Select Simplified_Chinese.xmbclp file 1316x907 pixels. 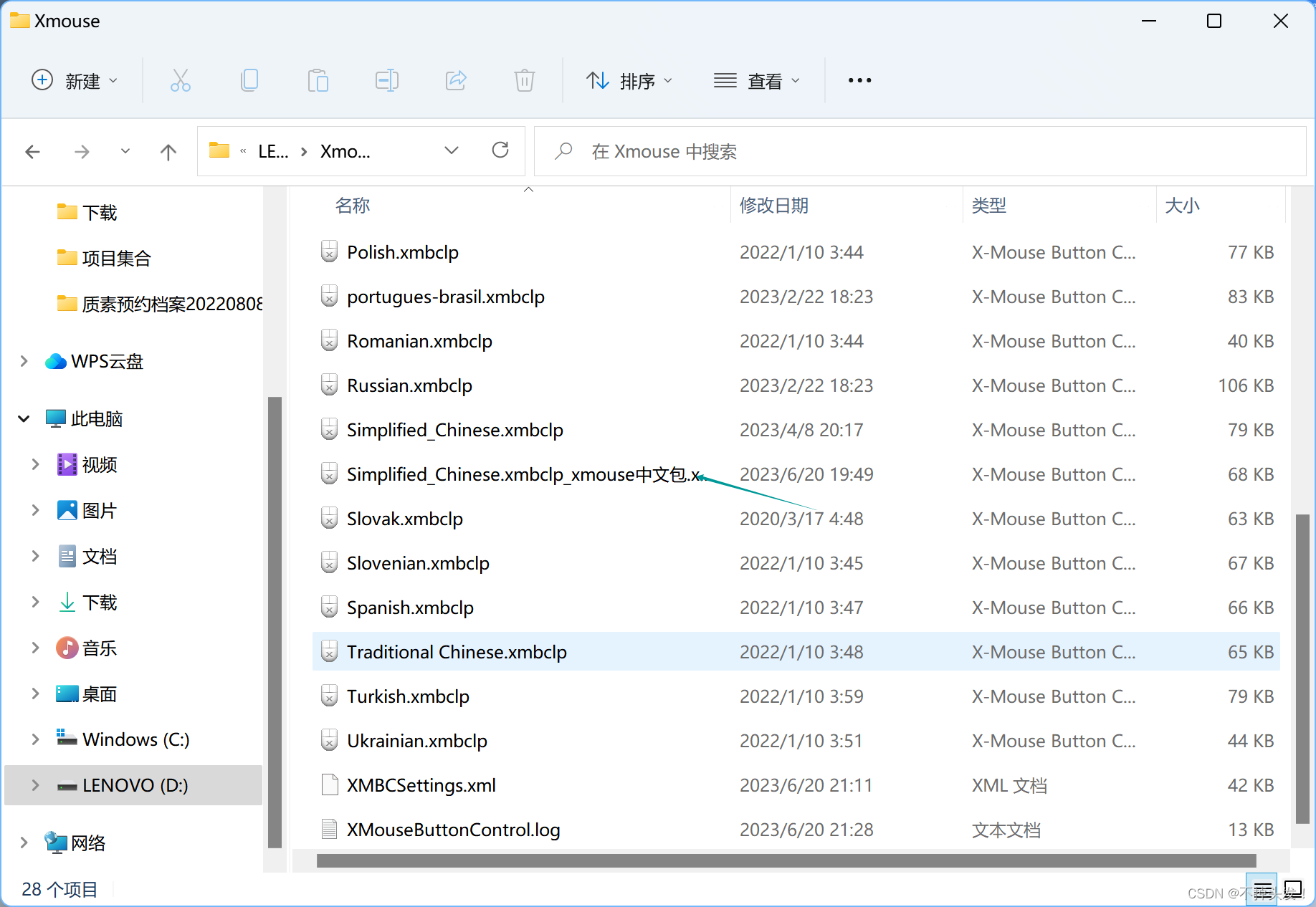pyautogui.click(x=796, y=430)
